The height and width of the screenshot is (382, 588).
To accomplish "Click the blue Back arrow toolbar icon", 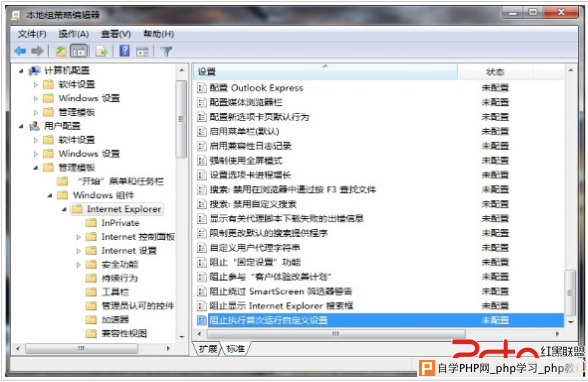I will (x=20, y=51).
